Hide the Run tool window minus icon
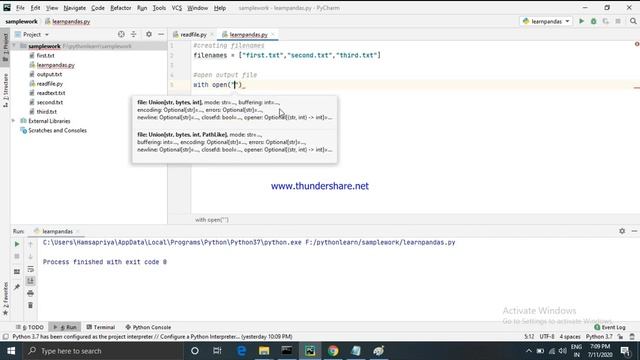This screenshot has height=360, width=640. [x=634, y=231]
